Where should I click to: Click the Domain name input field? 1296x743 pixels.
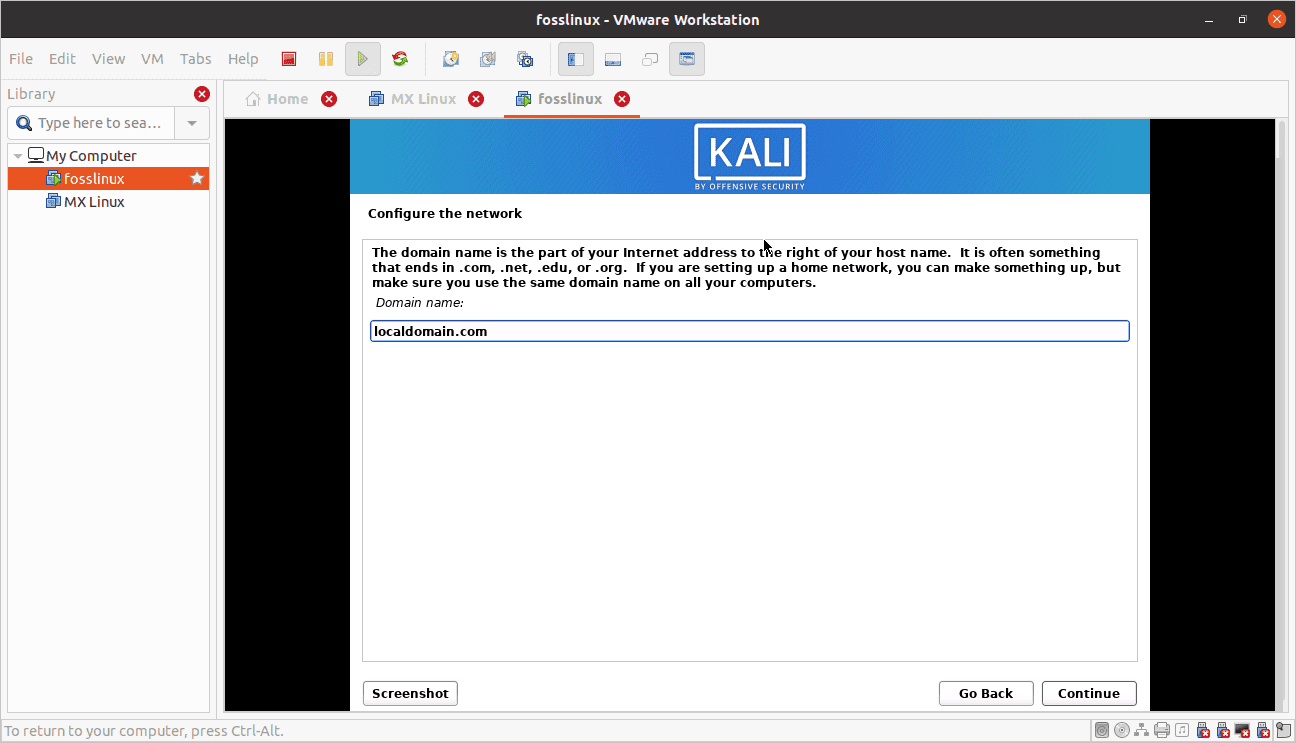749,331
